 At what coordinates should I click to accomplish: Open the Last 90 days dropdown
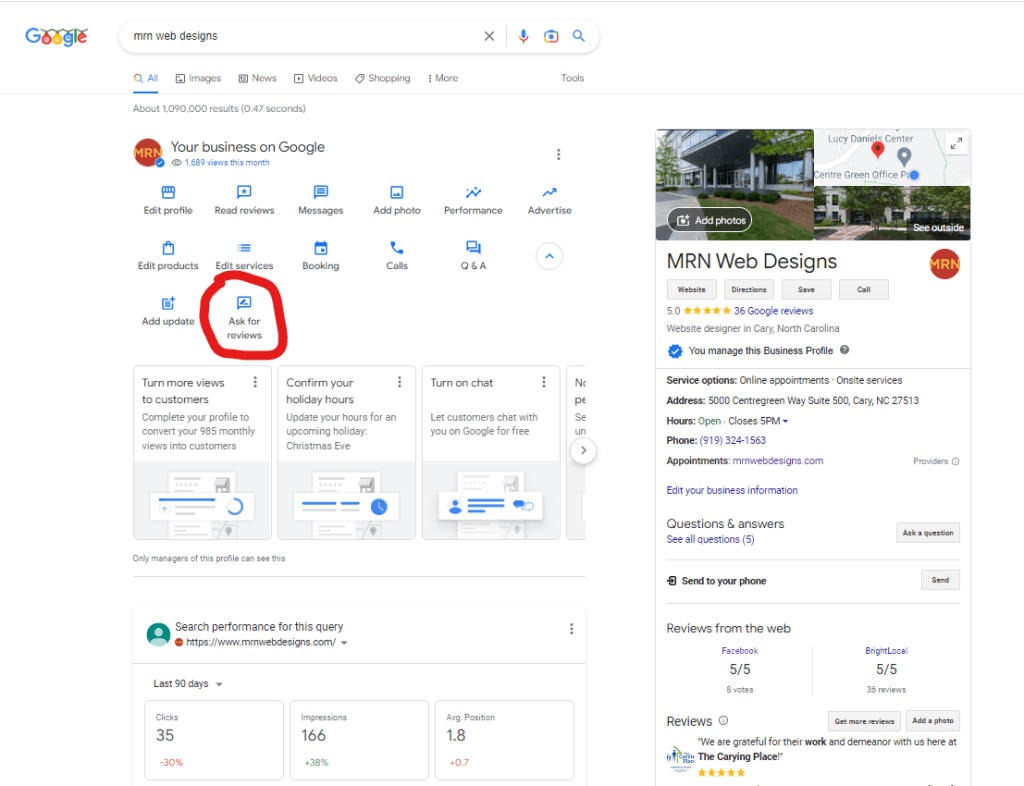[185, 683]
